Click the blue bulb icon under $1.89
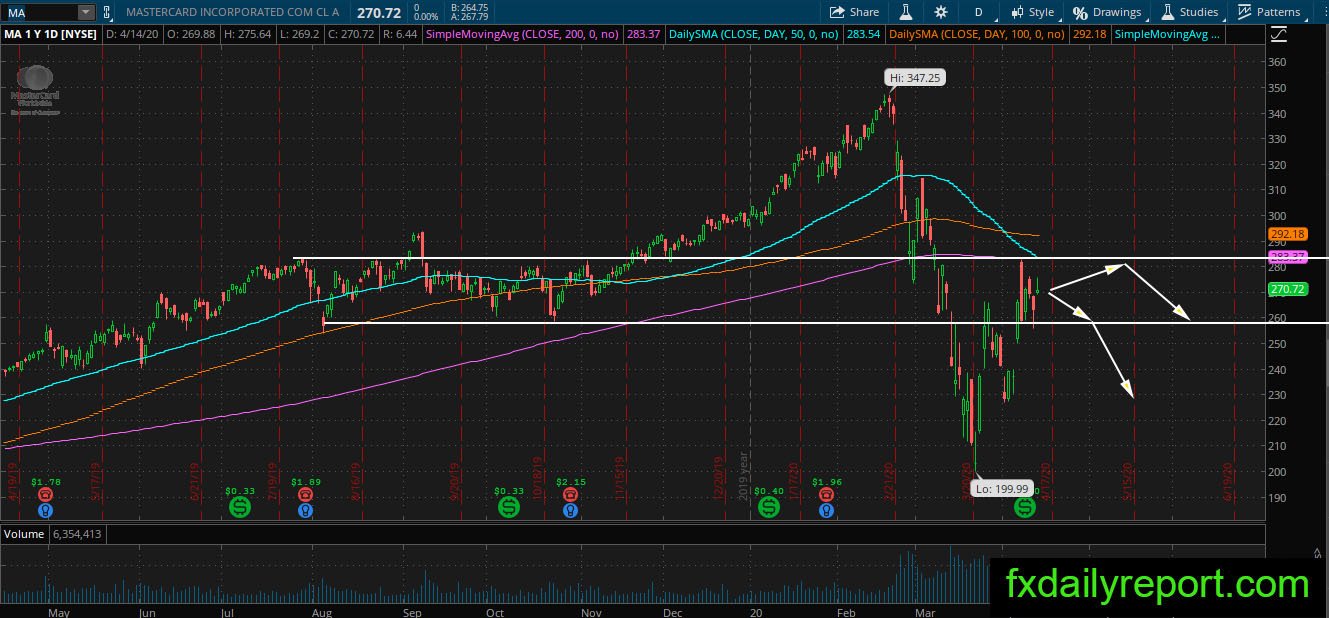 click(x=306, y=509)
